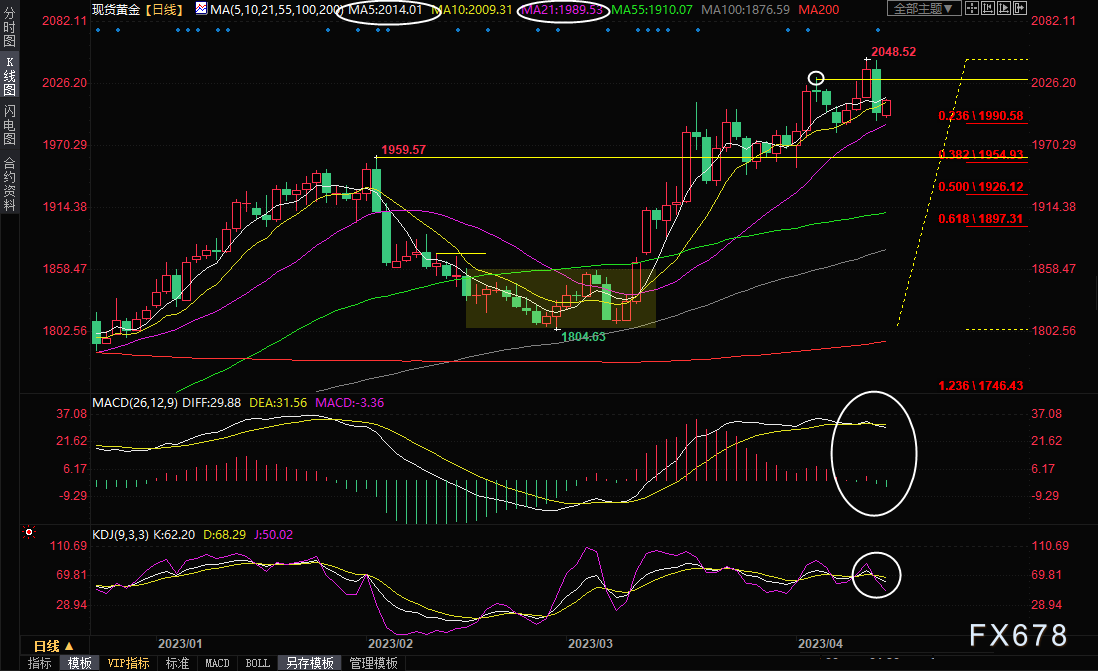Click the J:50.02 value

click(x=273, y=534)
